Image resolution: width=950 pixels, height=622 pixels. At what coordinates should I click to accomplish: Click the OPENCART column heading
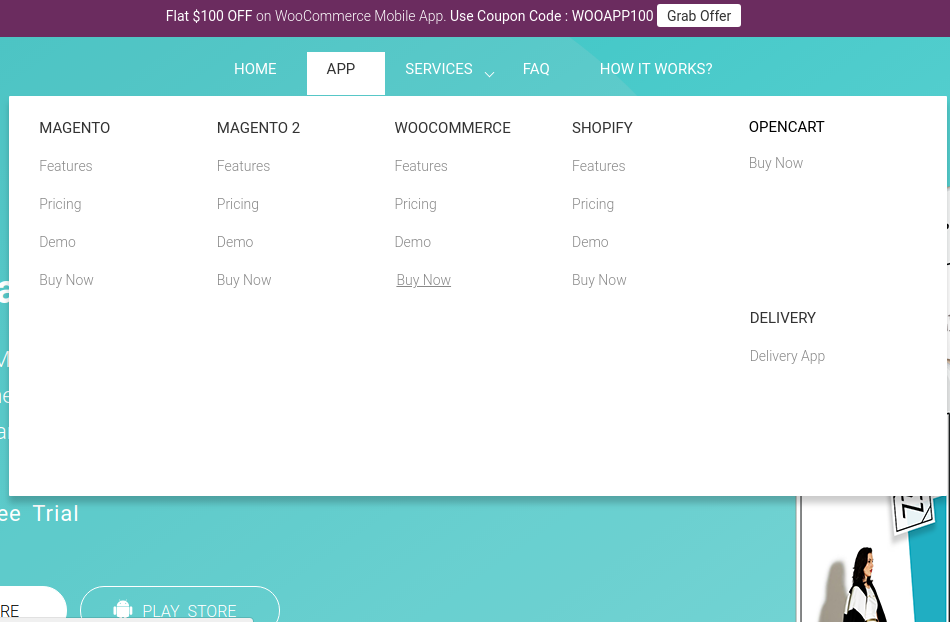[x=786, y=127]
